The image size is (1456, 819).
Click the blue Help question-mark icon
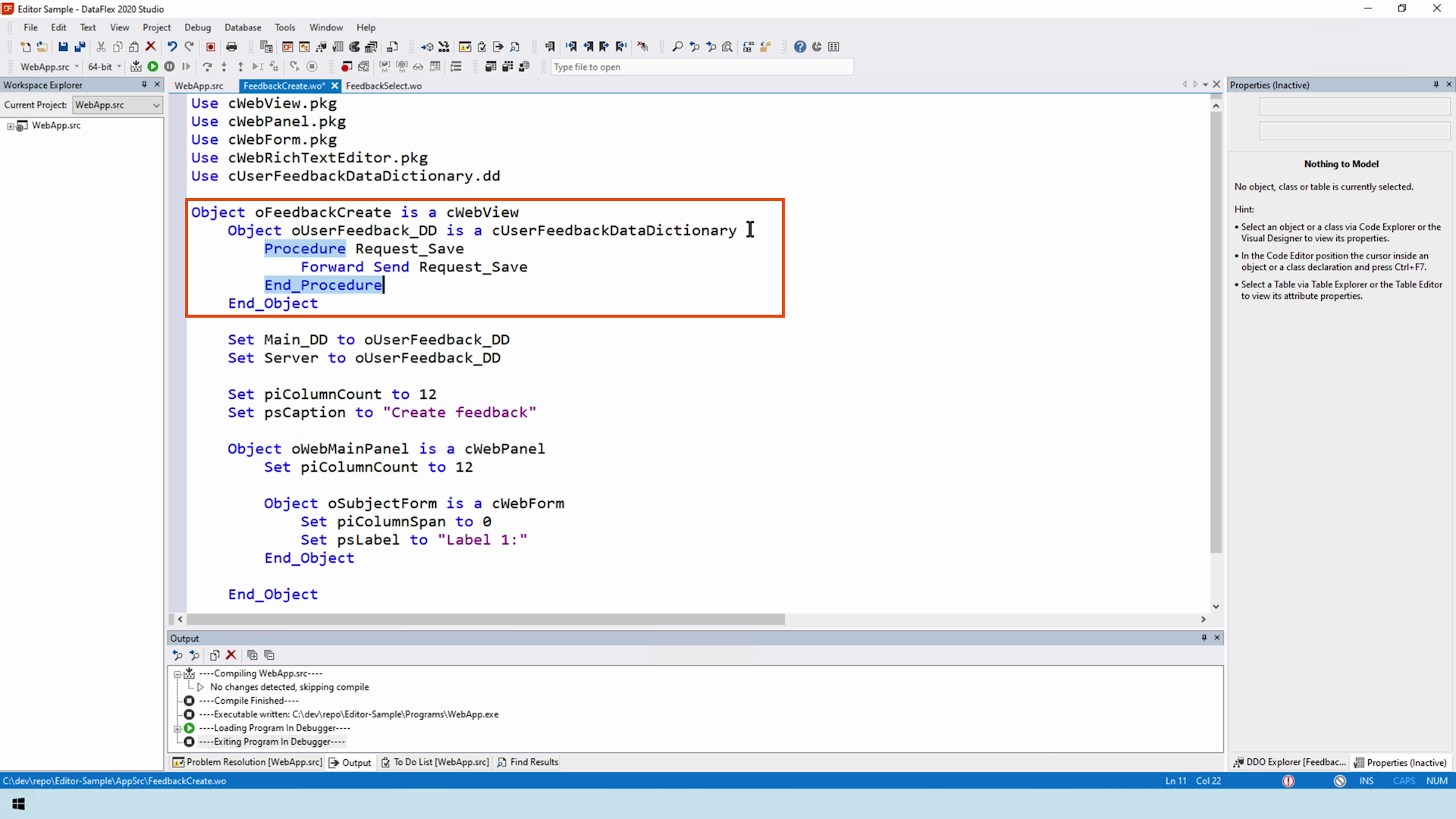click(x=800, y=47)
